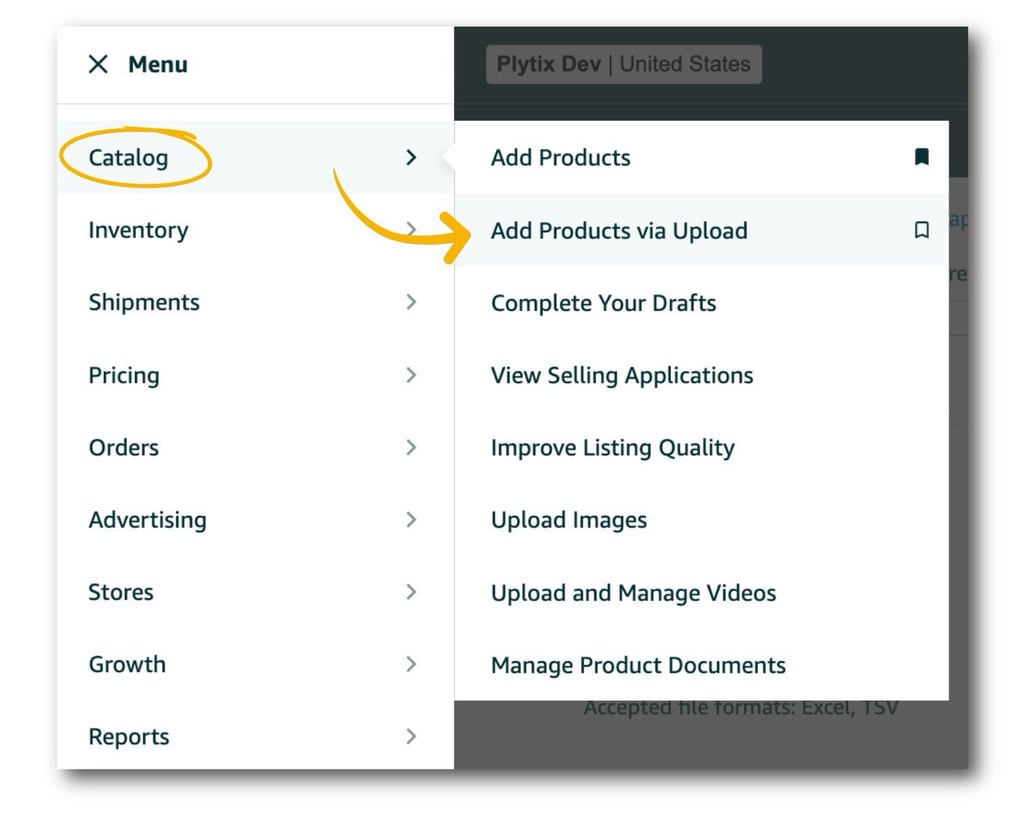Close the menu via the X icon
This screenshot has width=1032, height=814.
[x=97, y=64]
